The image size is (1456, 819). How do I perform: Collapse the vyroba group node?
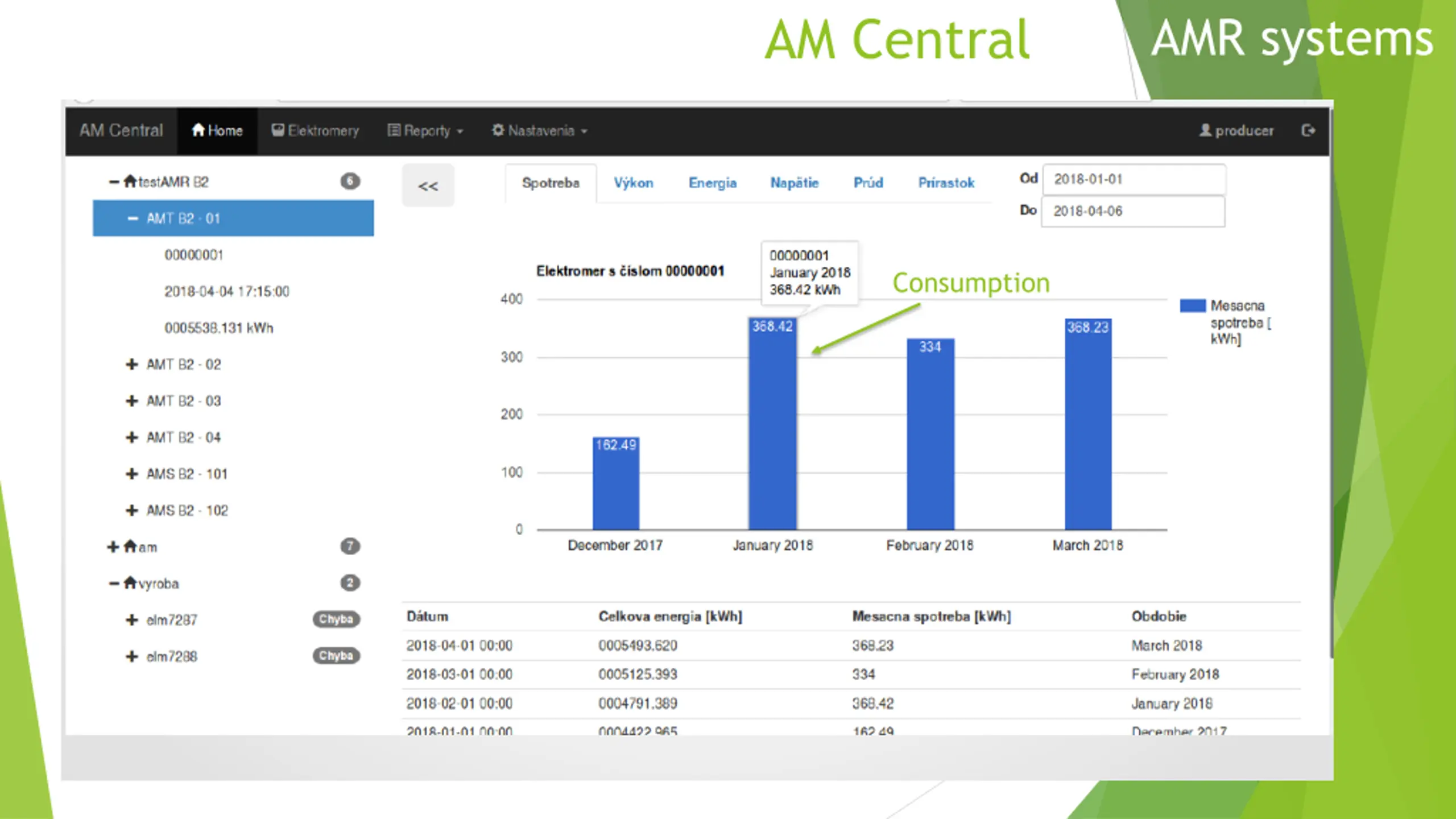tap(114, 584)
